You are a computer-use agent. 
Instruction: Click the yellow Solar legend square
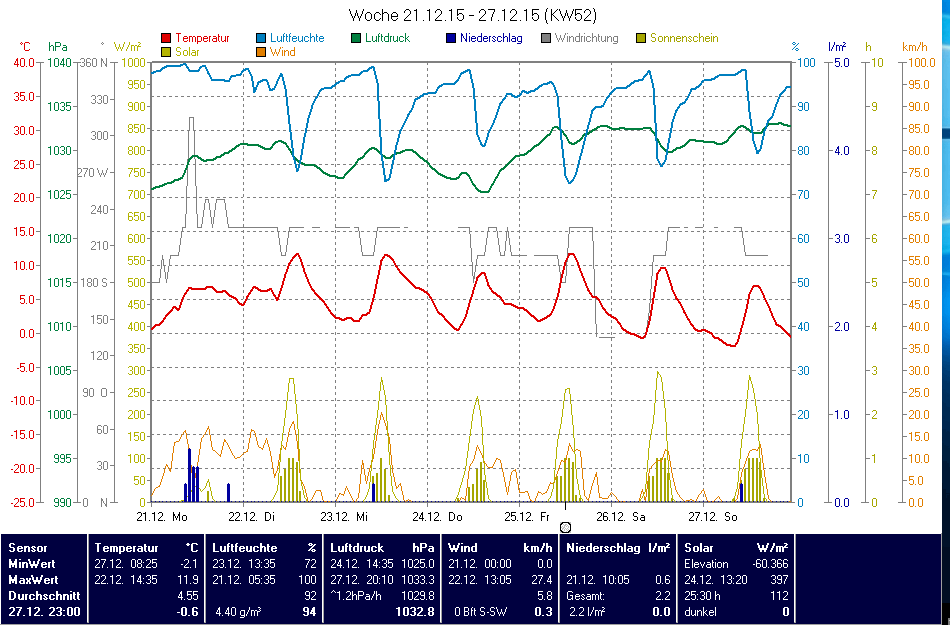click(166, 52)
